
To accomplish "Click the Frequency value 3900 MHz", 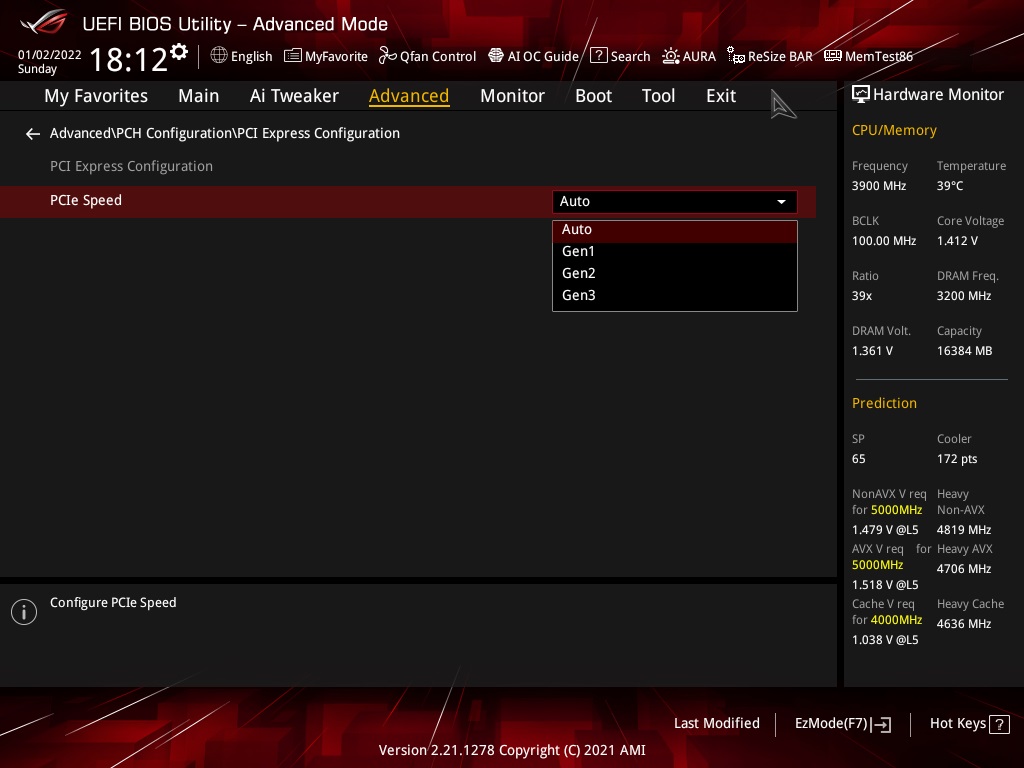I will click(879, 186).
